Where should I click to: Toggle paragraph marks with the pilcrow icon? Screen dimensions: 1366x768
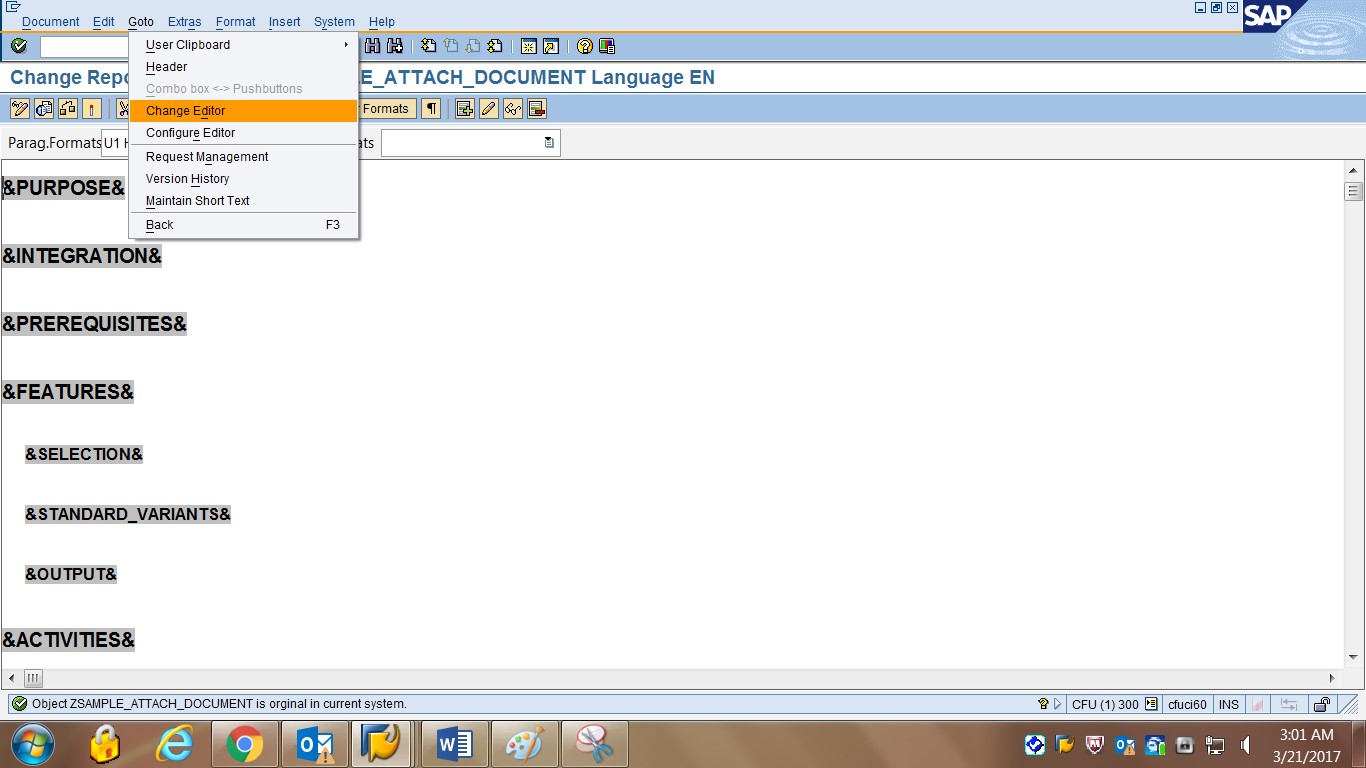coord(431,109)
